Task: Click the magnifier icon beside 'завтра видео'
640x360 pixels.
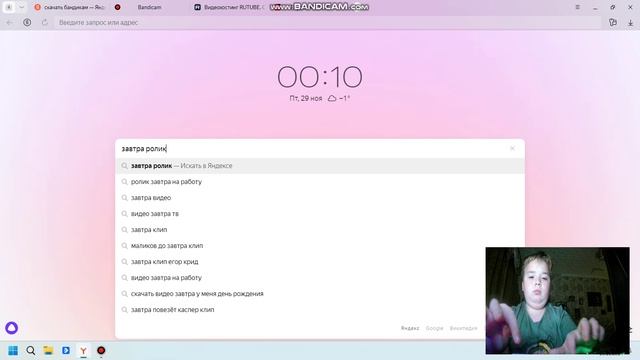Action: tap(124, 198)
